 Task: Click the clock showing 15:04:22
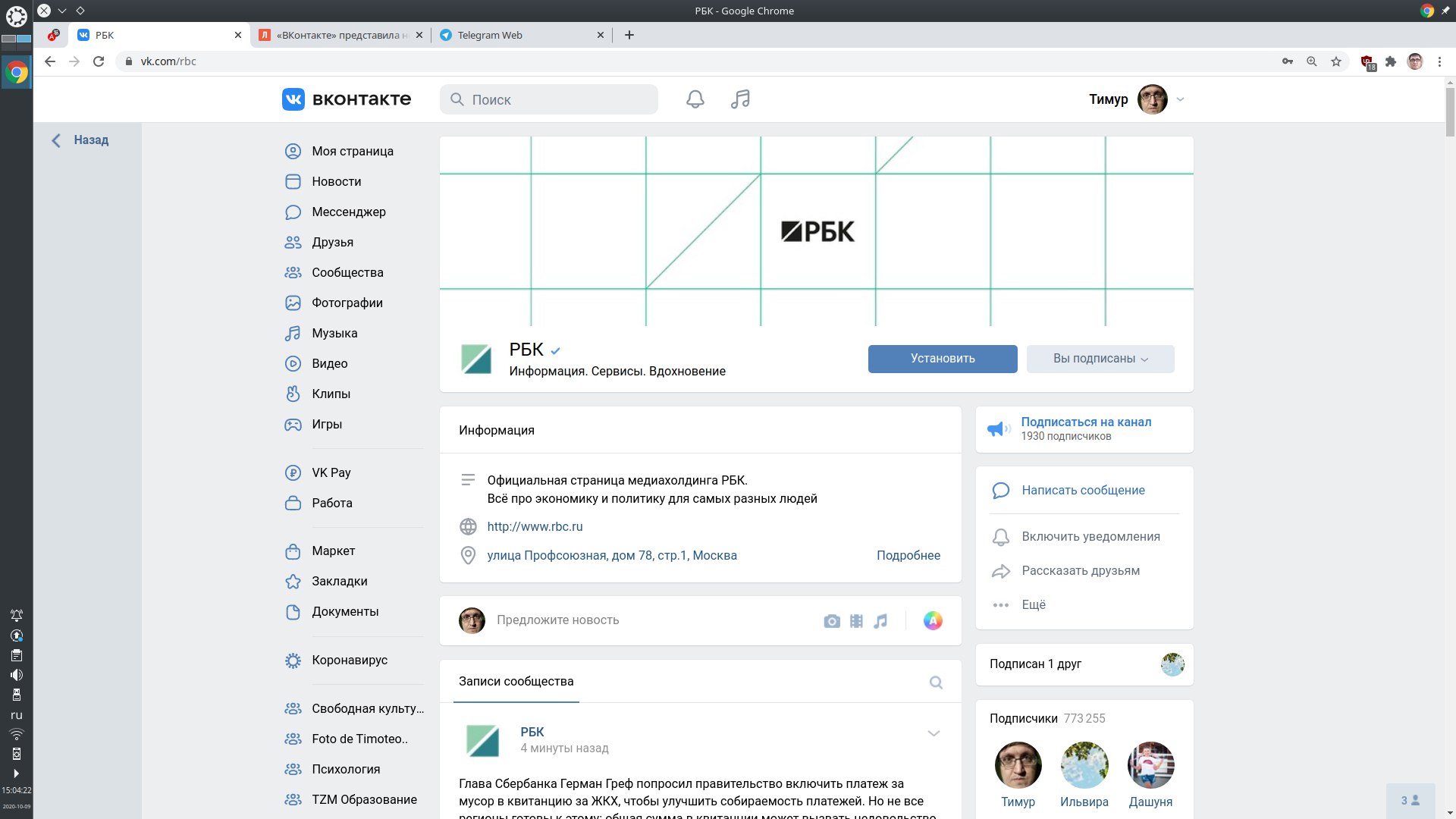pyautogui.click(x=16, y=790)
